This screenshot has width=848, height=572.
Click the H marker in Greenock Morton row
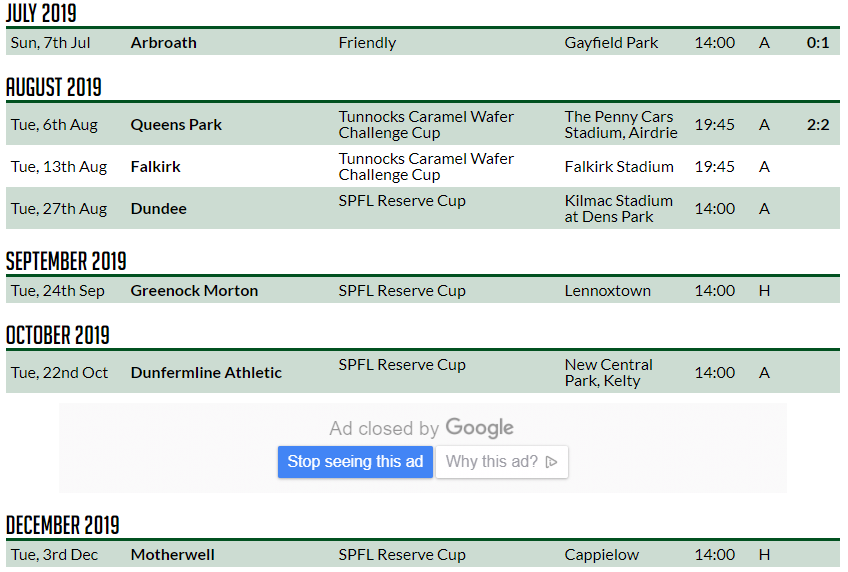point(764,291)
